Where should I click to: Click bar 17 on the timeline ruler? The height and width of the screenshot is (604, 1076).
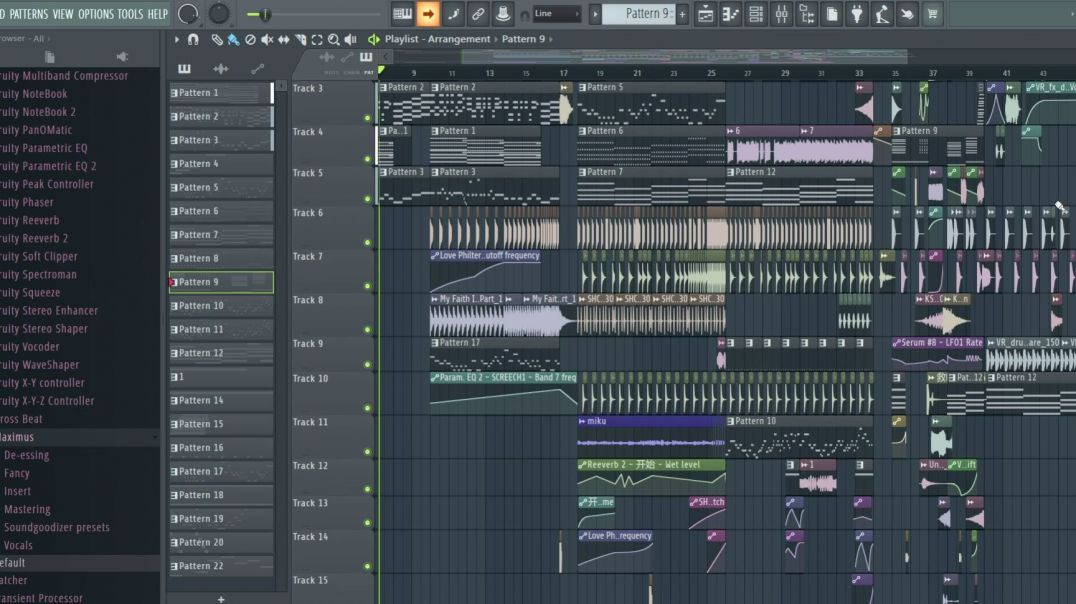(563, 73)
